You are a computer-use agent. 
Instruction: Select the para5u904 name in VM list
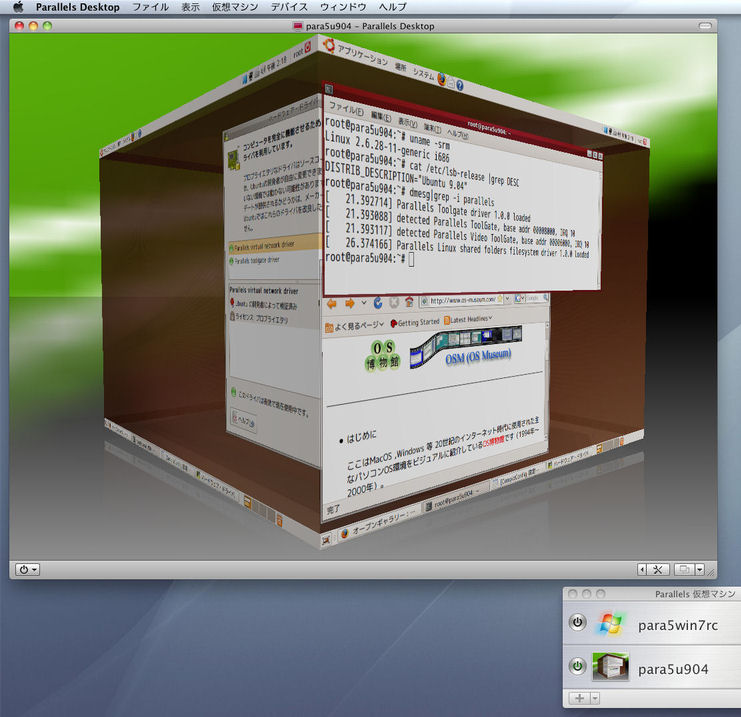click(673, 669)
